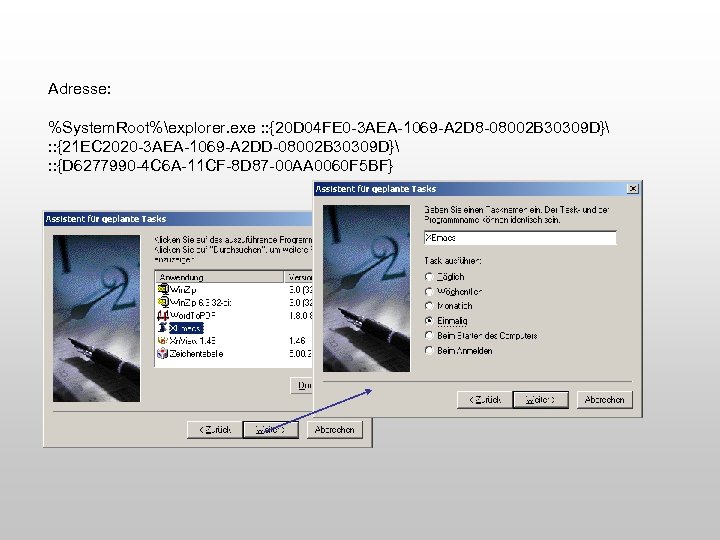The image size is (720, 540).
Task: Select the WordToPDF row text
Action: pyautogui.click(x=192, y=315)
